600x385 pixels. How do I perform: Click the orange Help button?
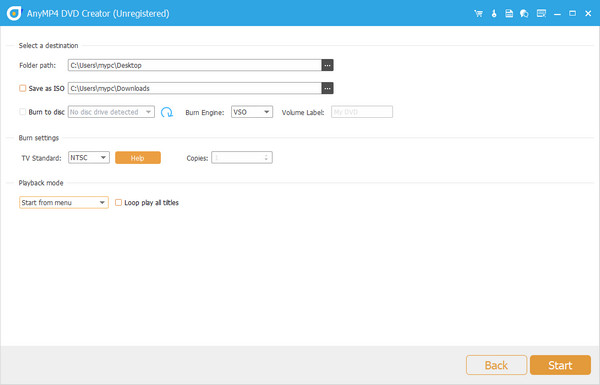138,158
